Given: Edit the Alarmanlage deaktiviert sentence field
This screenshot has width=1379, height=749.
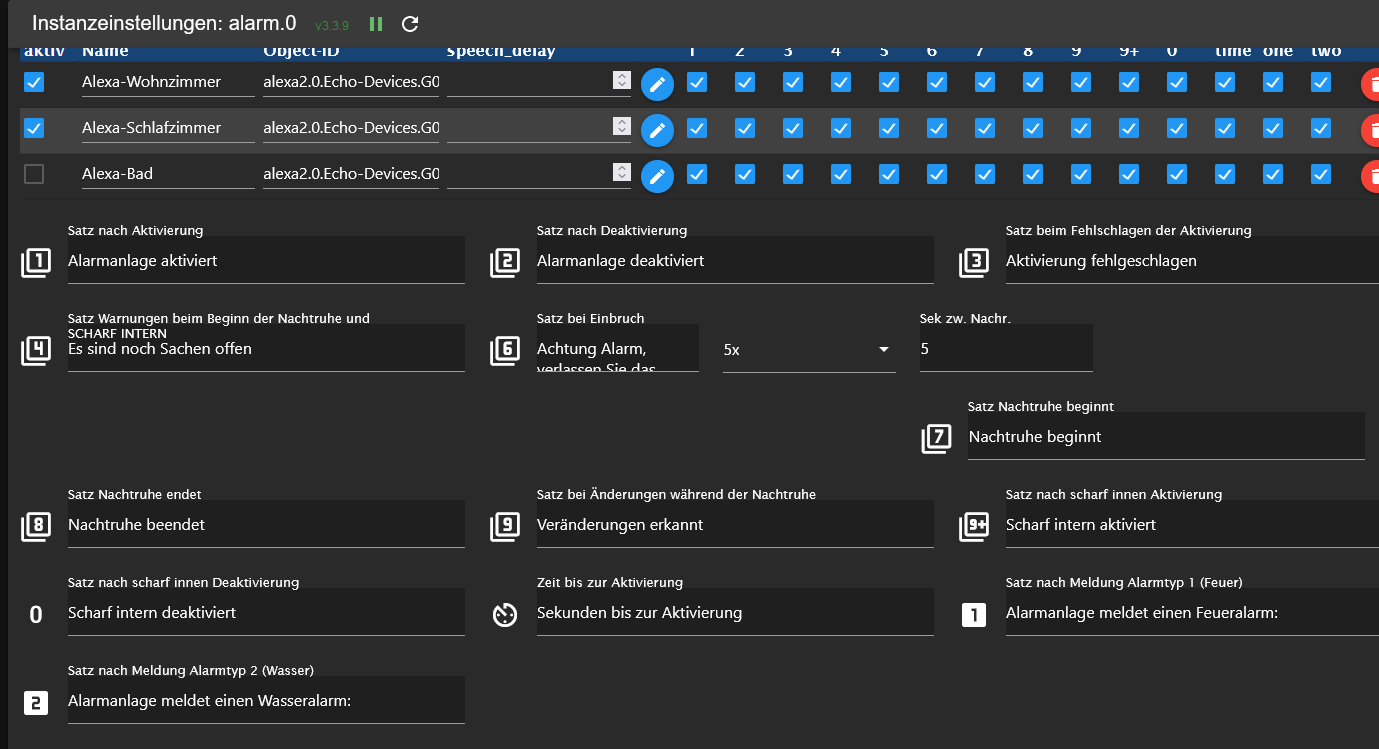Looking at the screenshot, I should [735, 260].
